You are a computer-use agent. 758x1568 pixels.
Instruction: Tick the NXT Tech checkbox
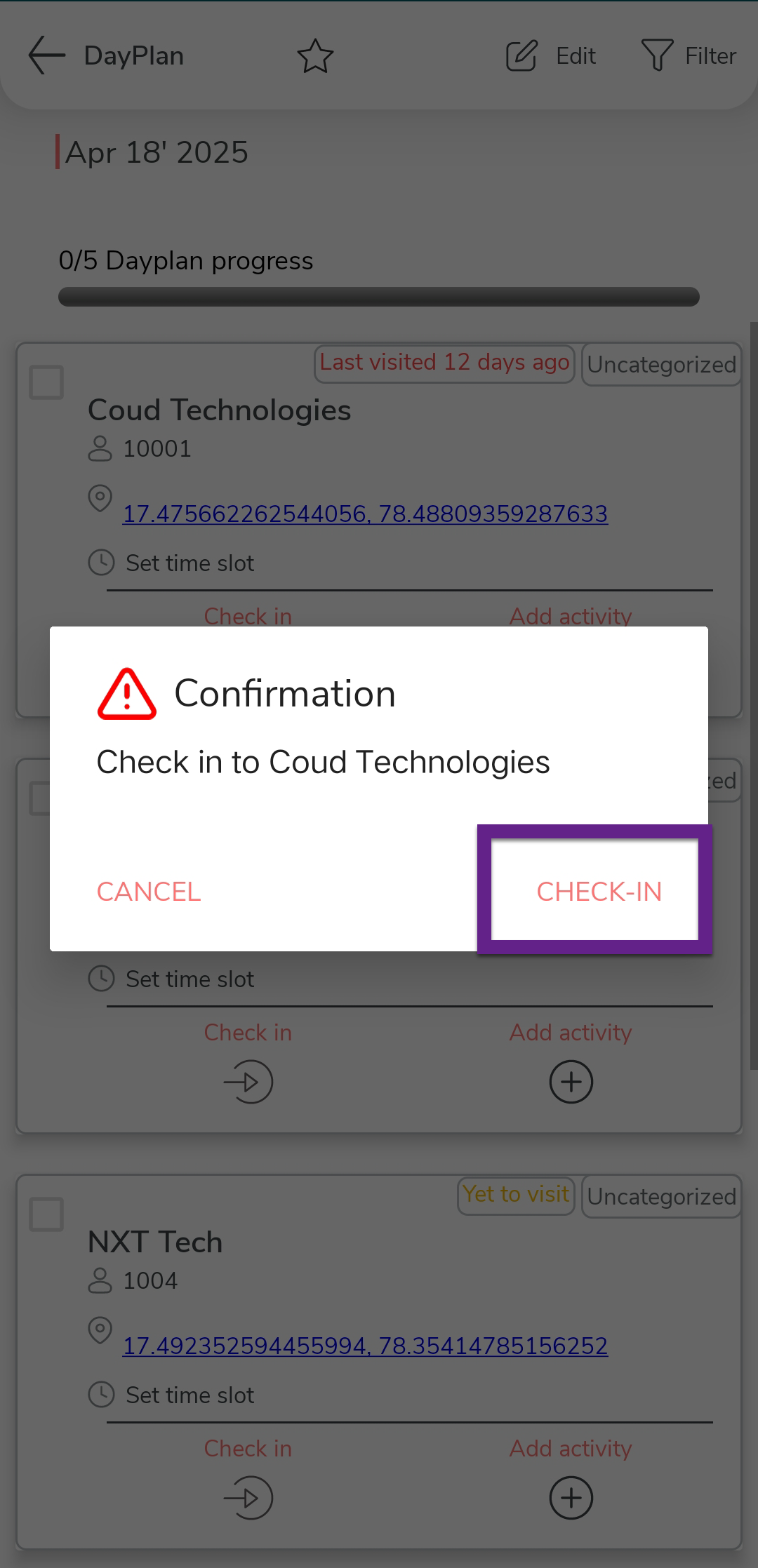46,1214
